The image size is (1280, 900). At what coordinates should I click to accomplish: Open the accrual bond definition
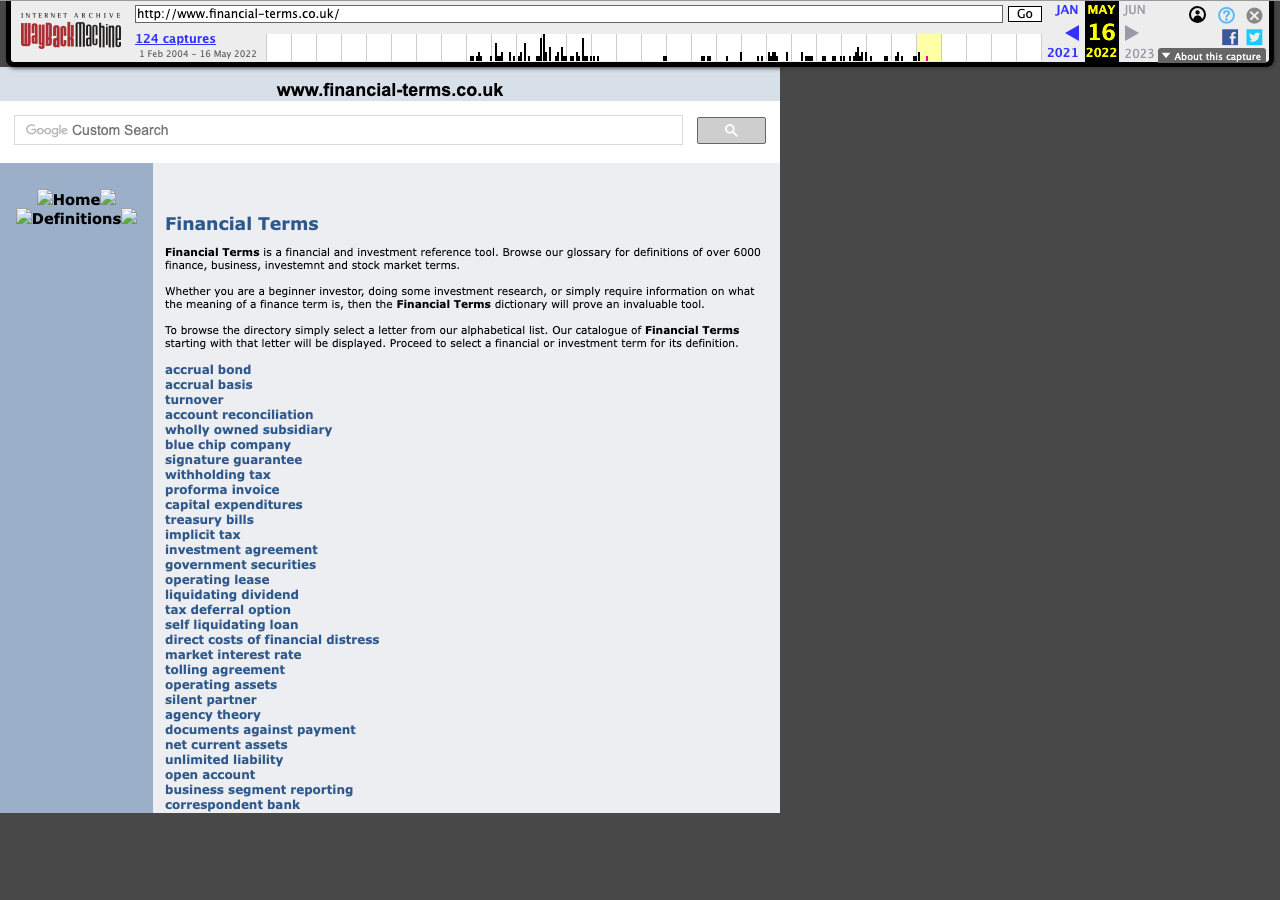208,369
